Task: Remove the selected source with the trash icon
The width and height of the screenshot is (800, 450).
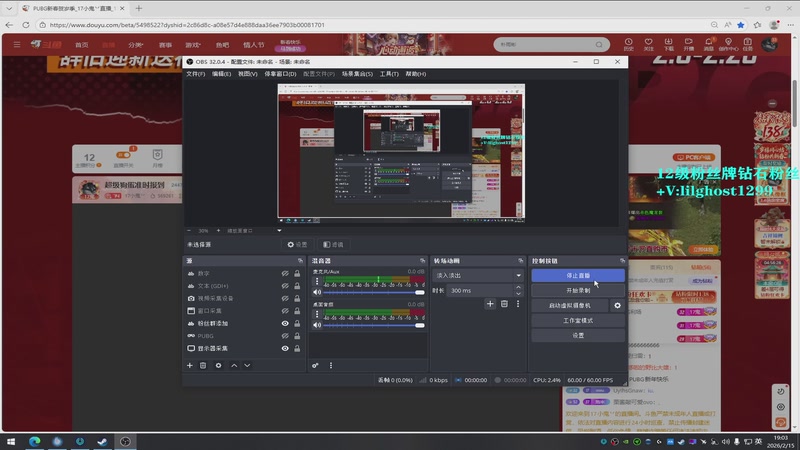Action: 203,365
